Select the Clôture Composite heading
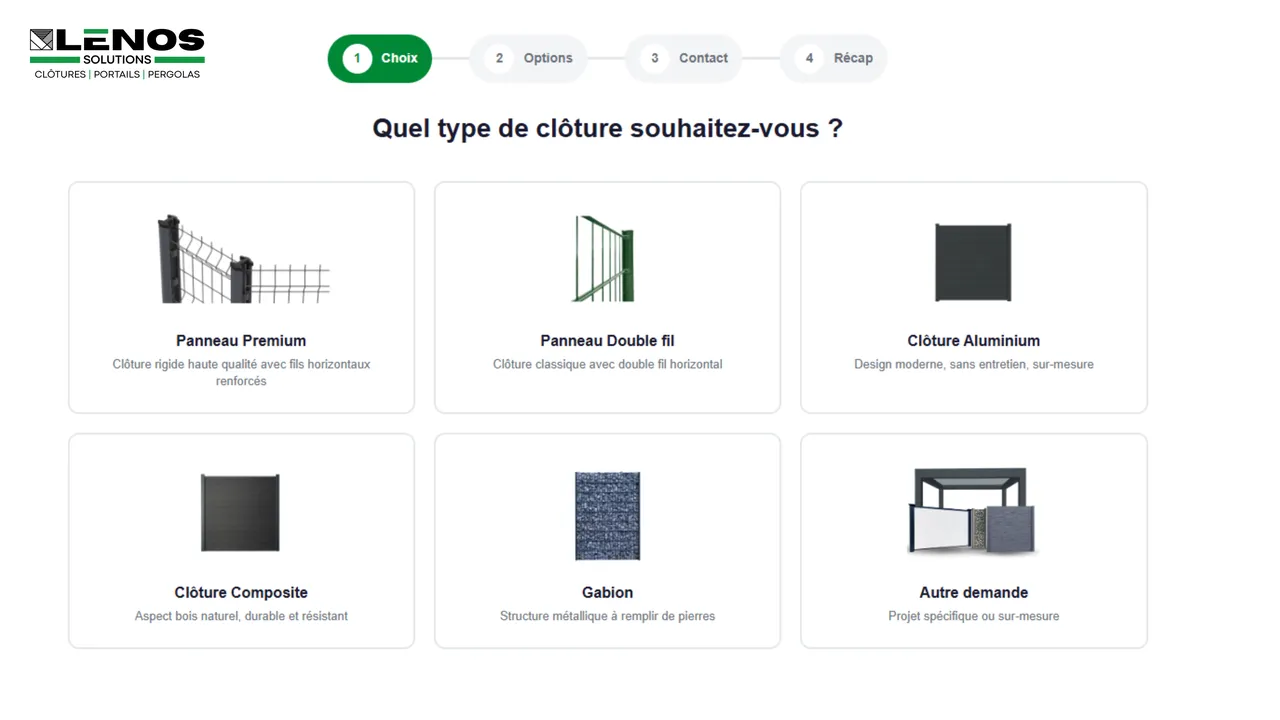Screen dimensions: 1280x720 click(241, 593)
